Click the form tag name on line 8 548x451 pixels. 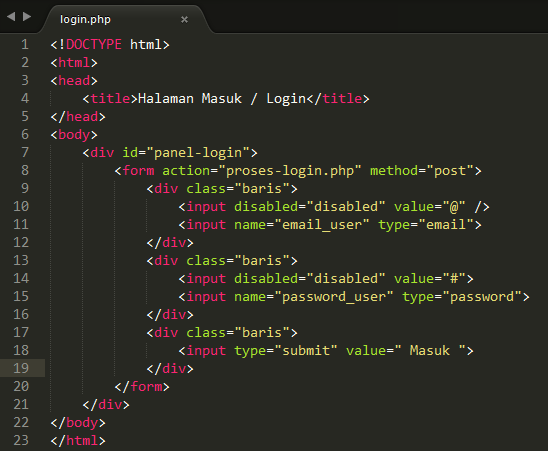pos(138,171)
